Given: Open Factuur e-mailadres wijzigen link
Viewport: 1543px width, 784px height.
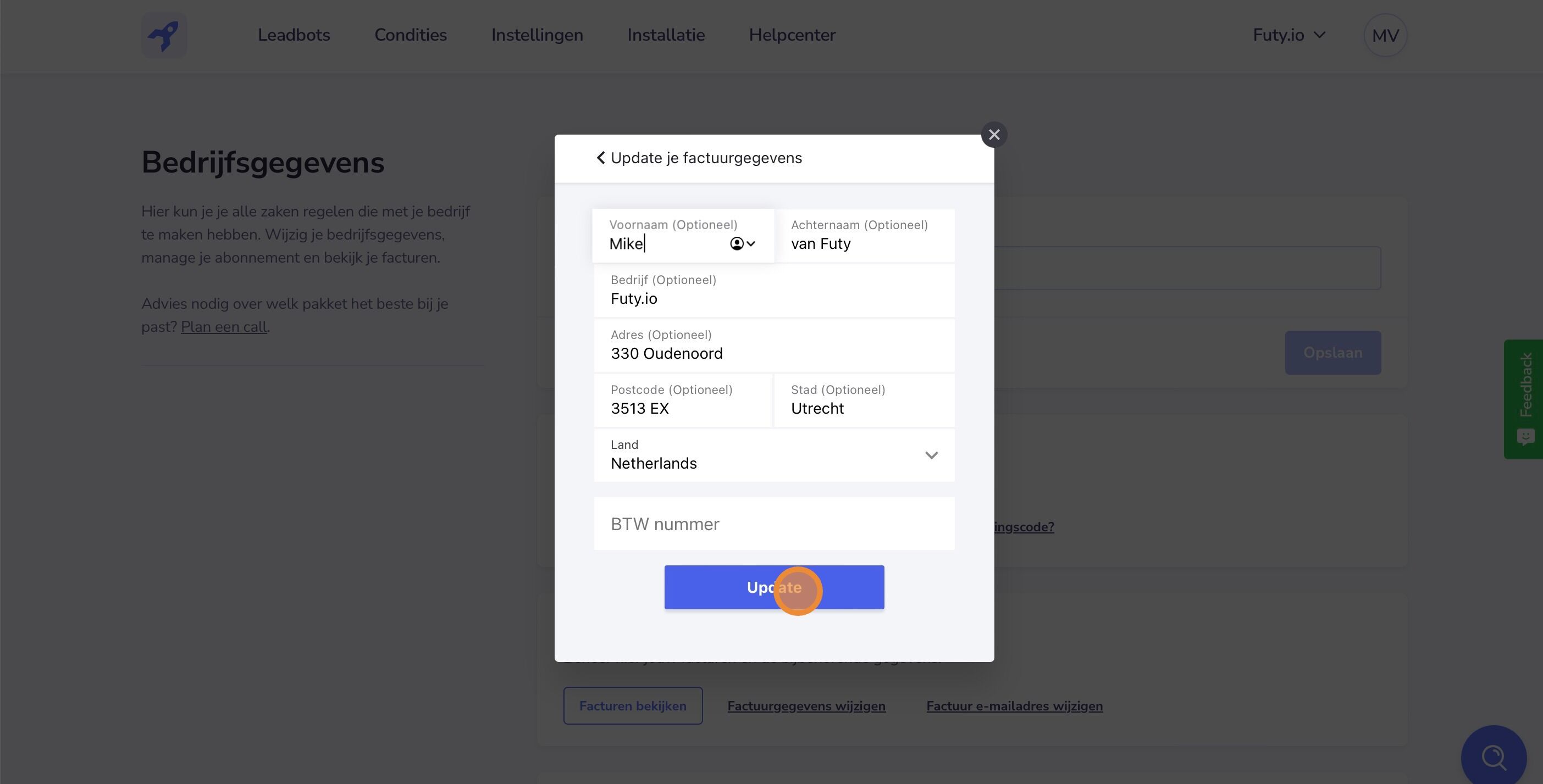Looking at the screenshot, I should [1014, 706].
